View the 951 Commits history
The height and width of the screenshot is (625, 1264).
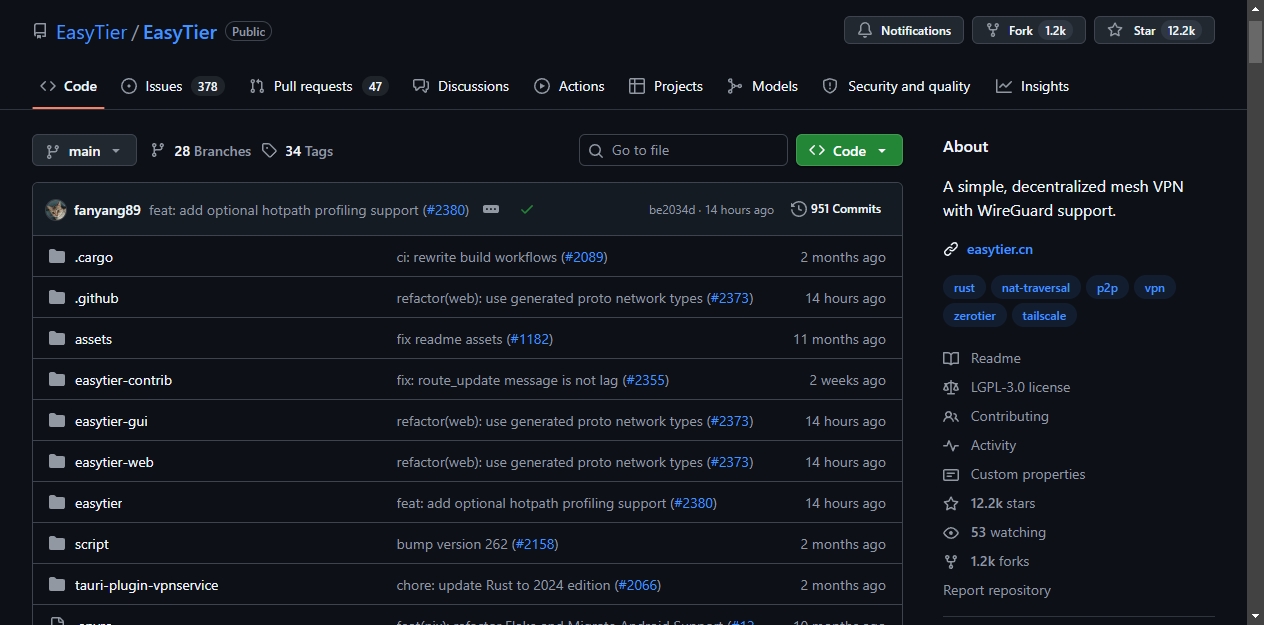coord(836,209)
